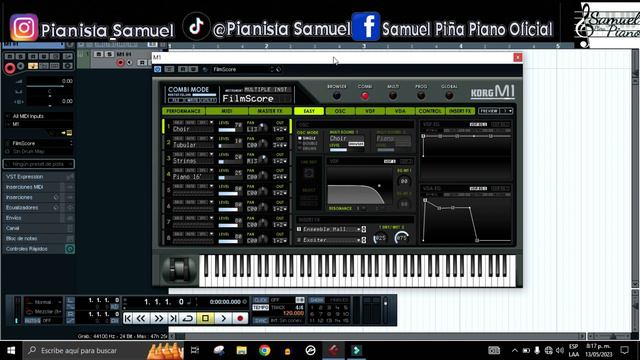Screen dimensions: 640x360
Task: Click the Controles Rápidos power icon
Action: [69, 249]
